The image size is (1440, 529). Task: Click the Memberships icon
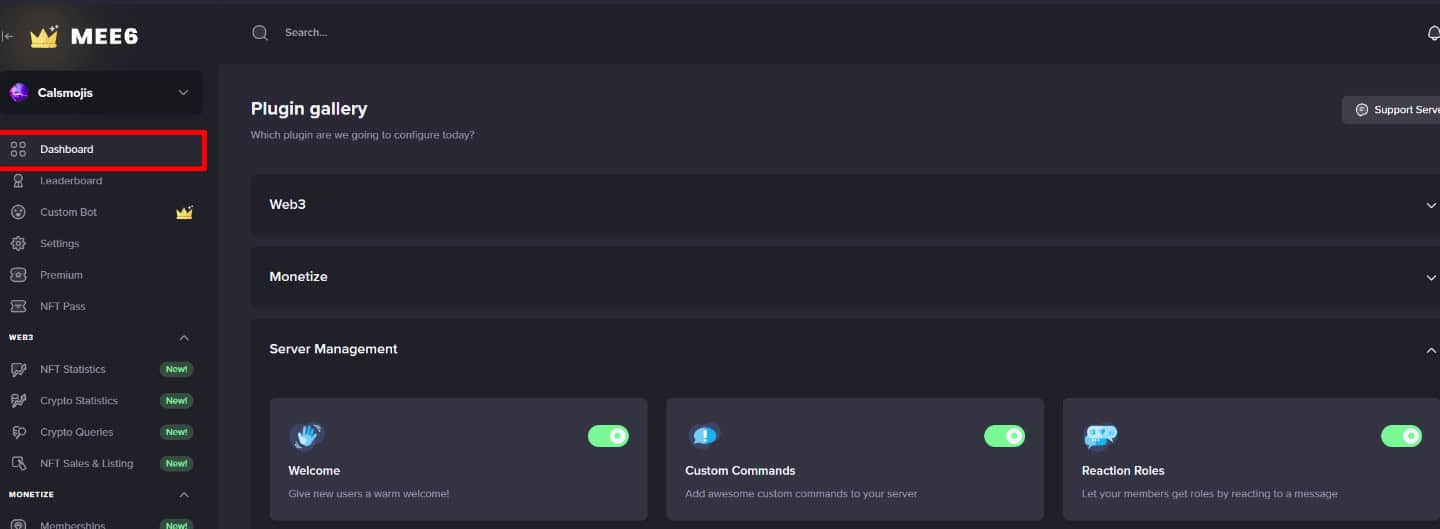pos(18,524)
